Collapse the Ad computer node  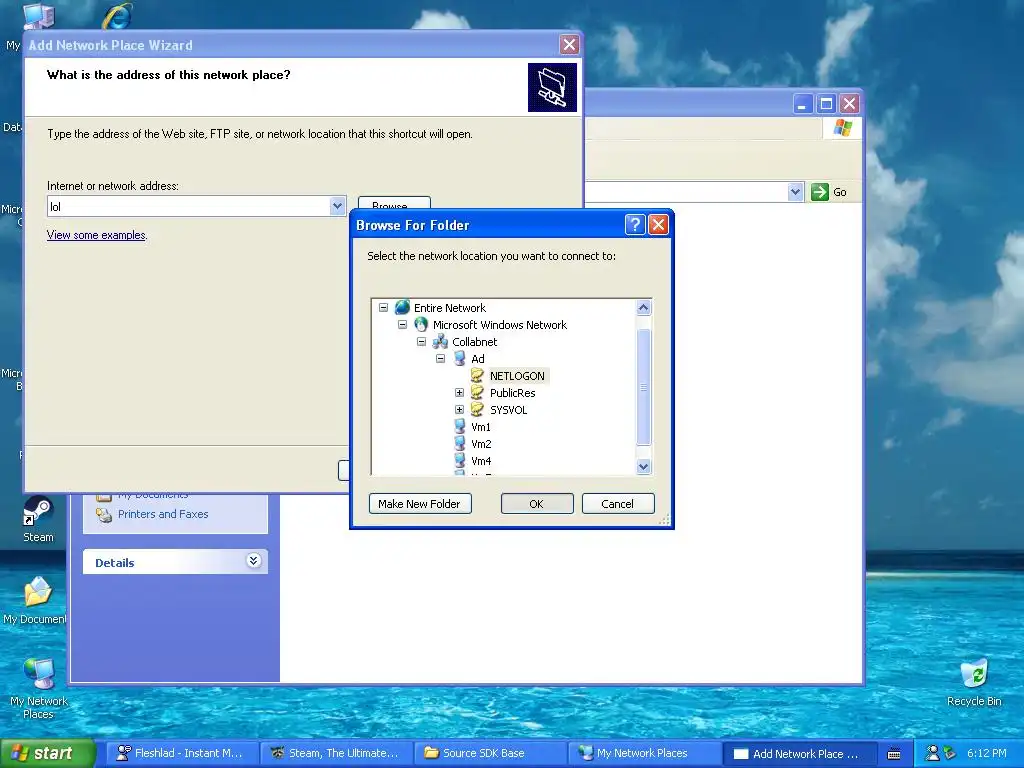(440, 359)
